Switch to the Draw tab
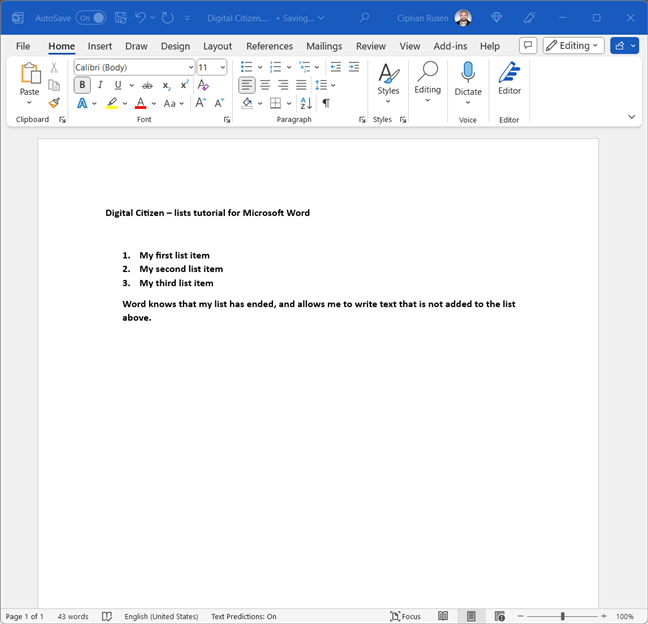648x624 pixels. (136, 46)
